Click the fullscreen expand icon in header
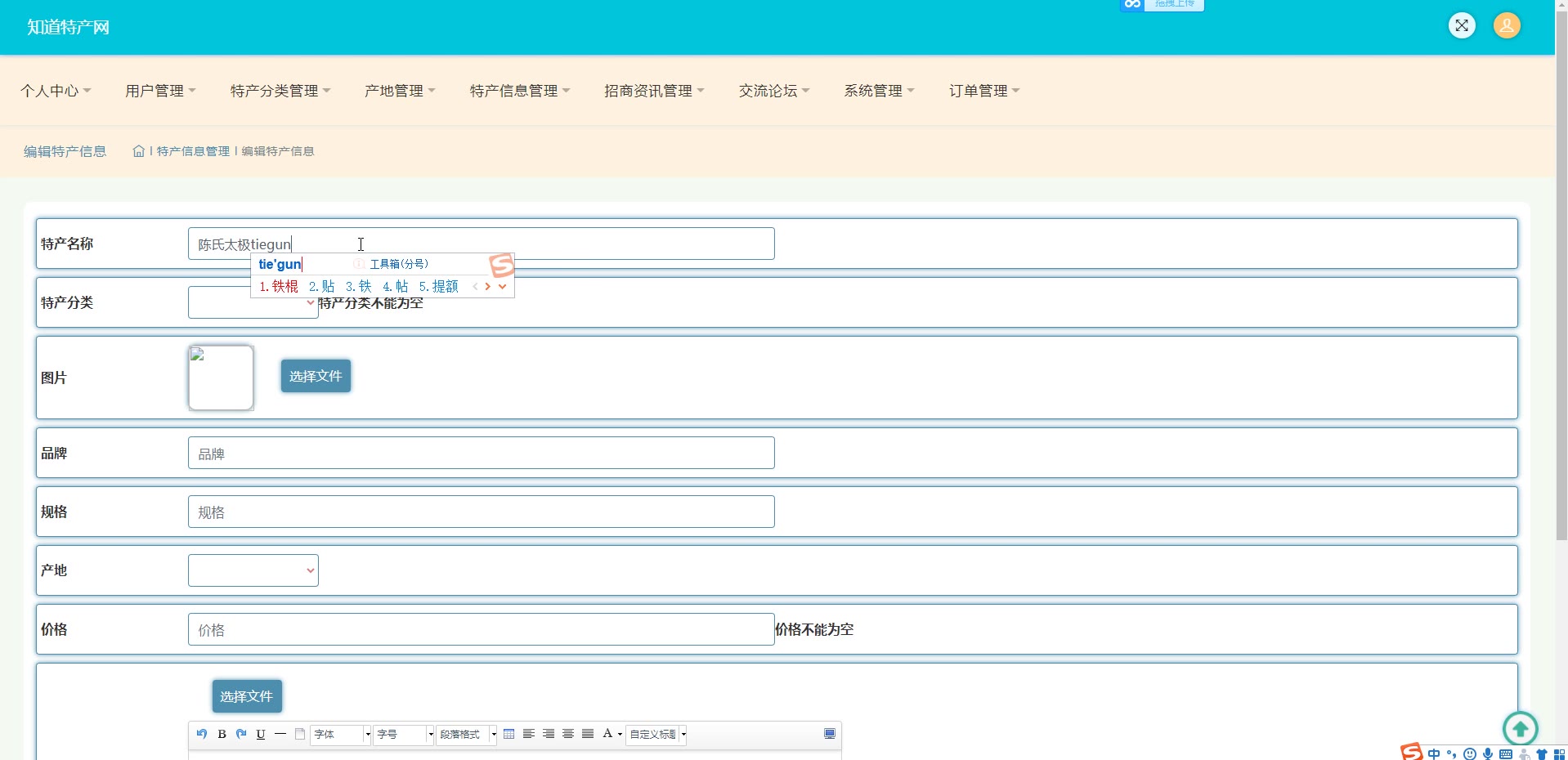The height and width of the screenshot is (760, 1568). pos(1462,25)
